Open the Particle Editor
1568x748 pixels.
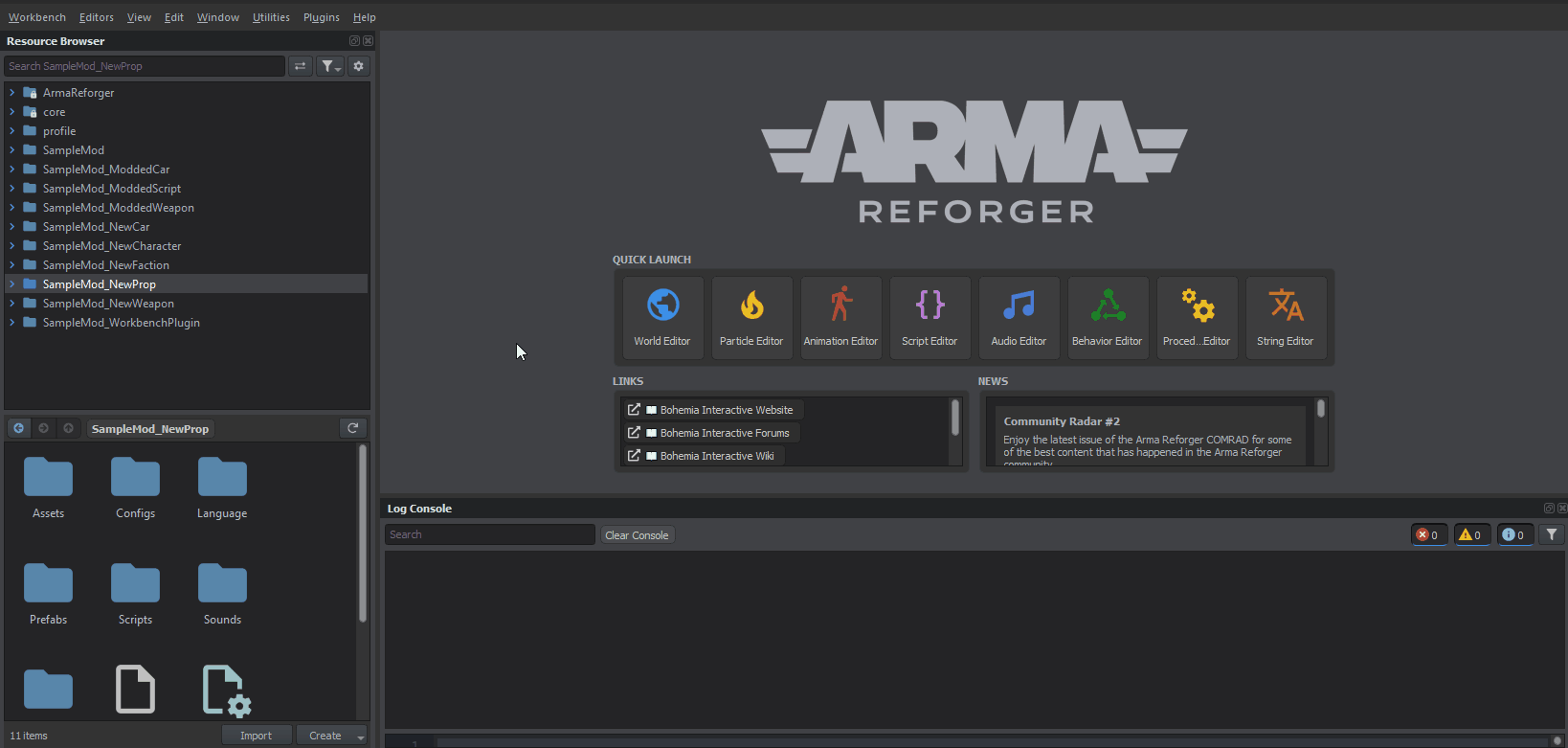(751, 318)
